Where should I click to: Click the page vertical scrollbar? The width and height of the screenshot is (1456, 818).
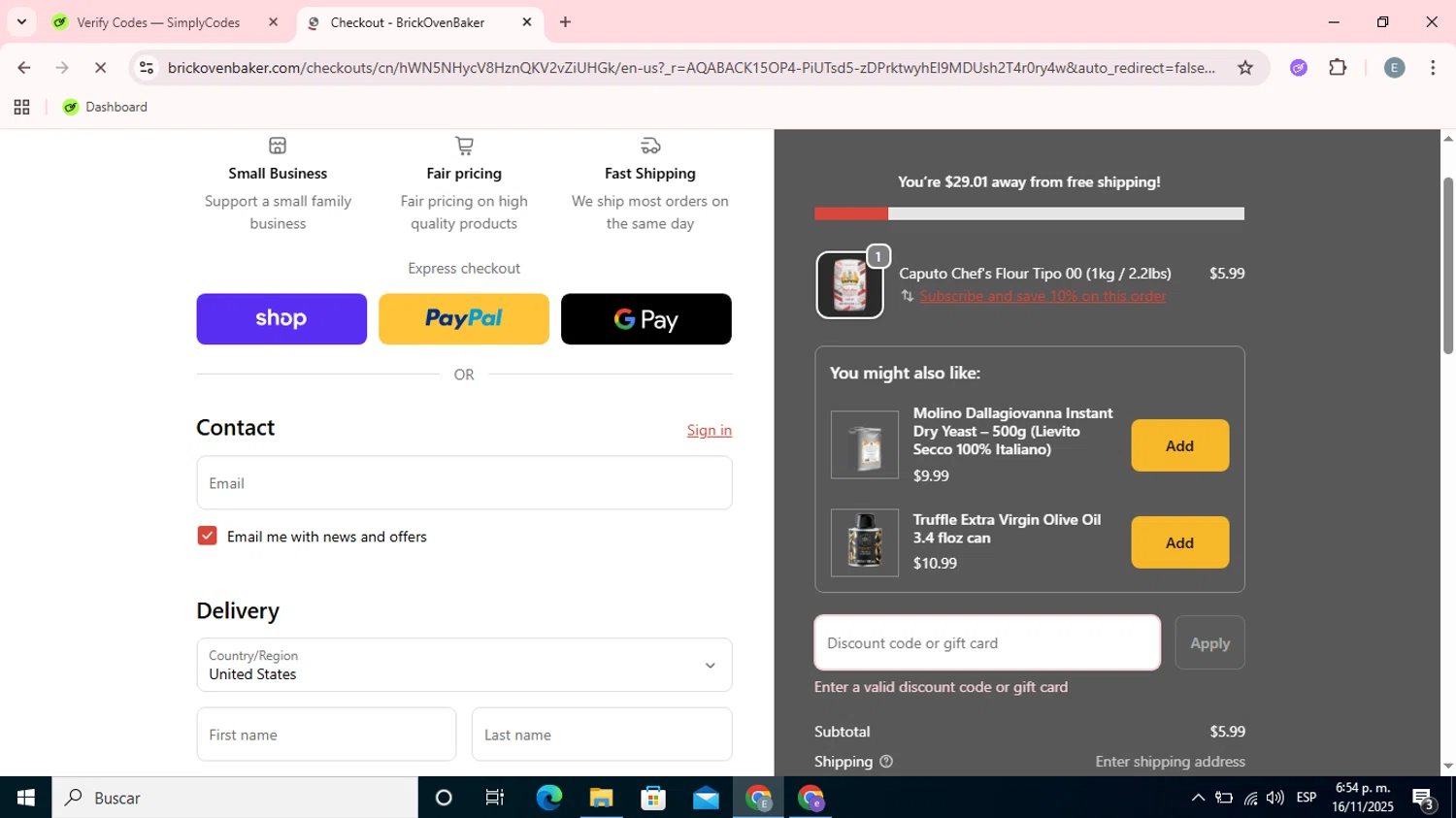tap(1448, 265)
